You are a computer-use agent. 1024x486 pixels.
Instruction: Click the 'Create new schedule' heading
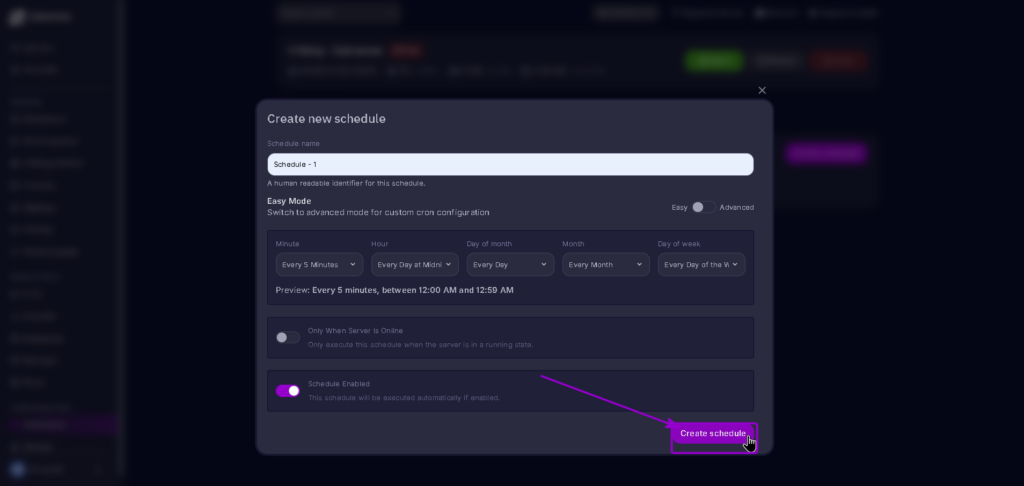pos(327,118)
